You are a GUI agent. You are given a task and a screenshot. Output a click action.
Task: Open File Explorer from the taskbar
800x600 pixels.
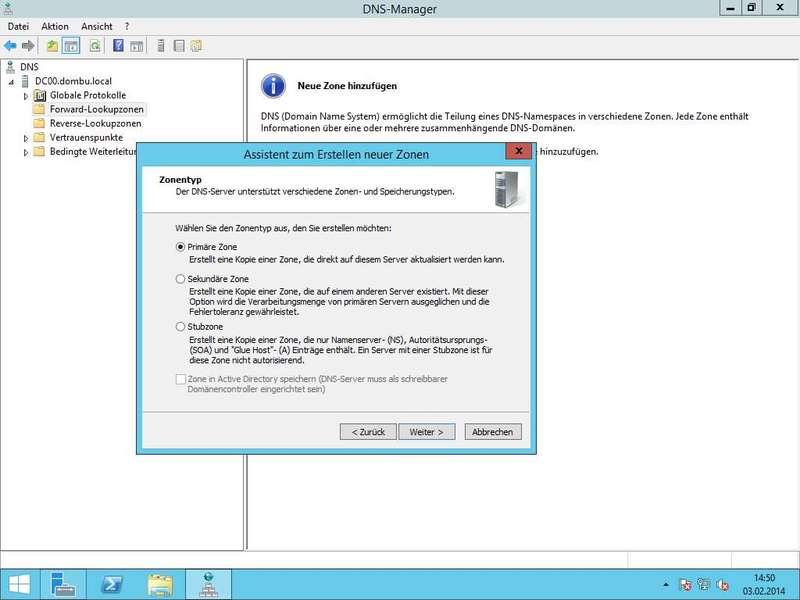[x=160, y=585]
